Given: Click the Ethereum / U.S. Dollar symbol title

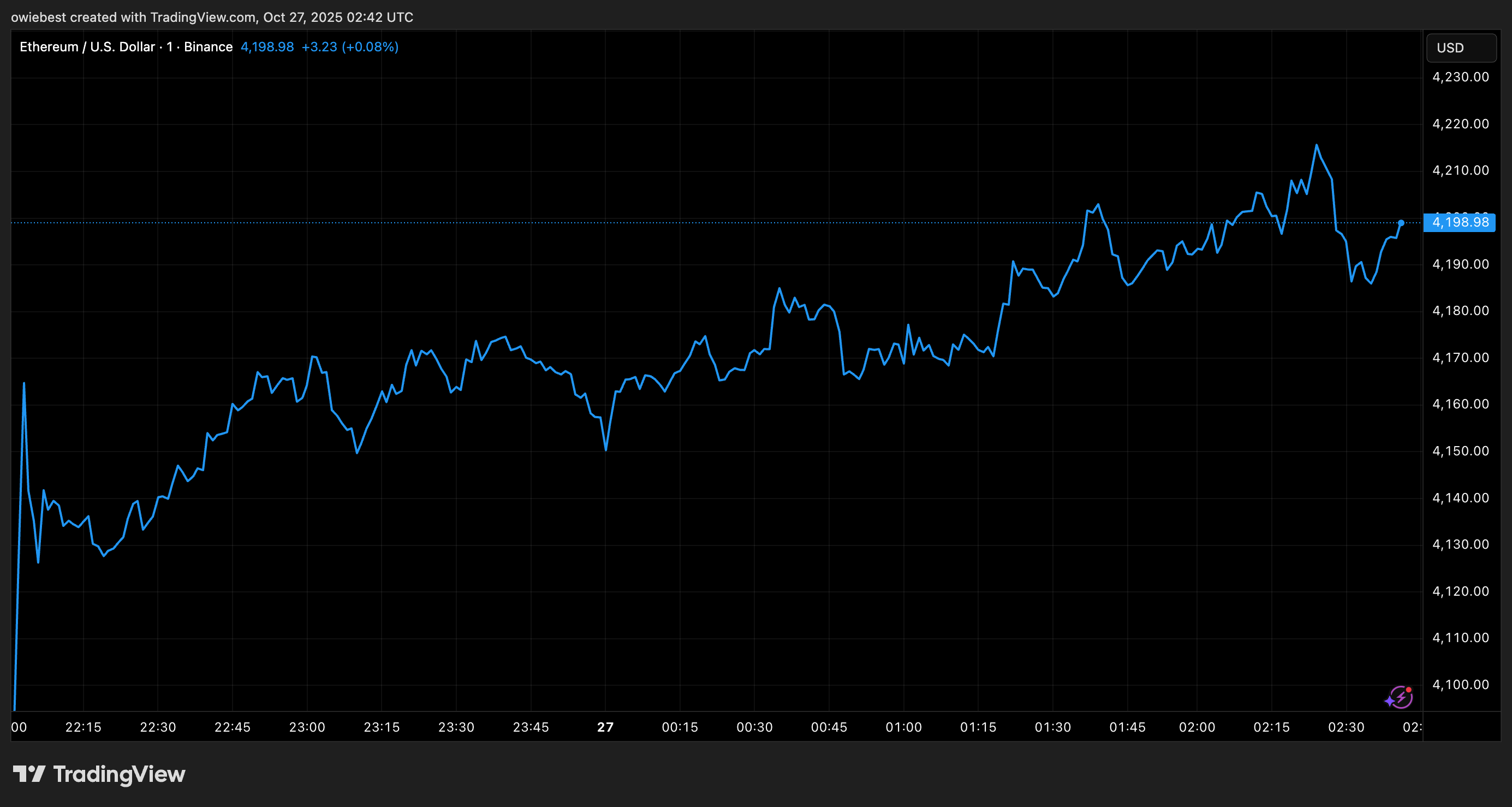Looking at the screenshot, I should point(87,47).
